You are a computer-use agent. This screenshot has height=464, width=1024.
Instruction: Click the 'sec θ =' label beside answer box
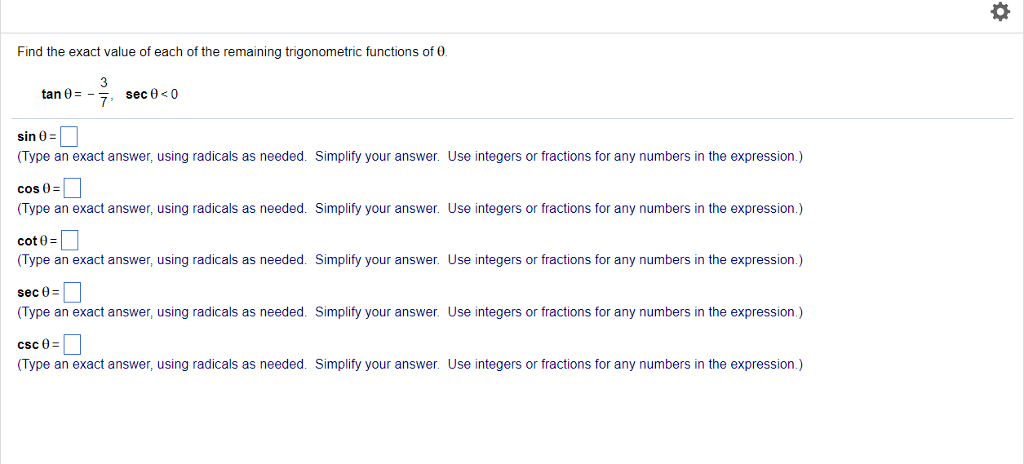click(x=39, y=293)
